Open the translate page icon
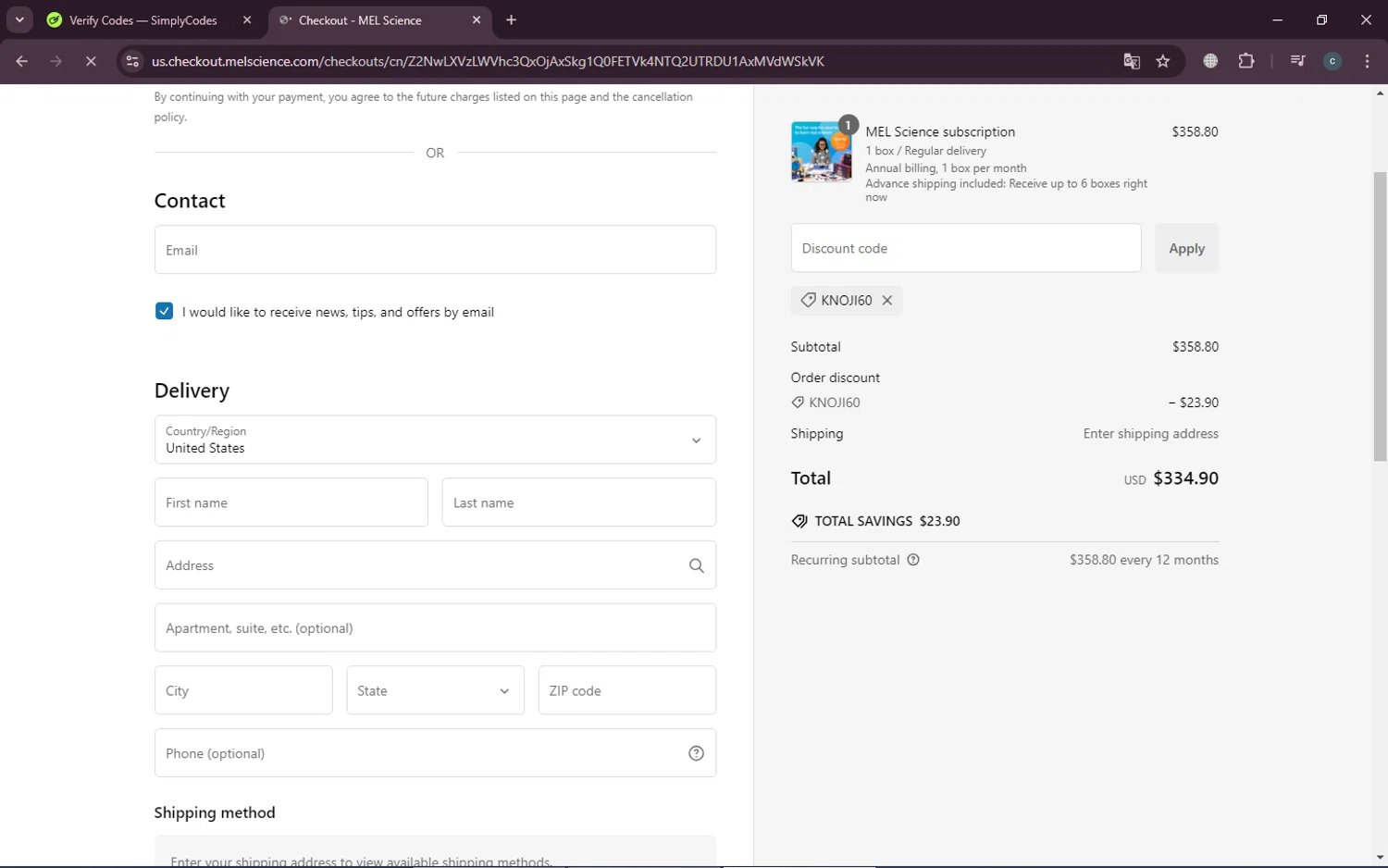1388x868 pixels. [x=1132, y=61]
